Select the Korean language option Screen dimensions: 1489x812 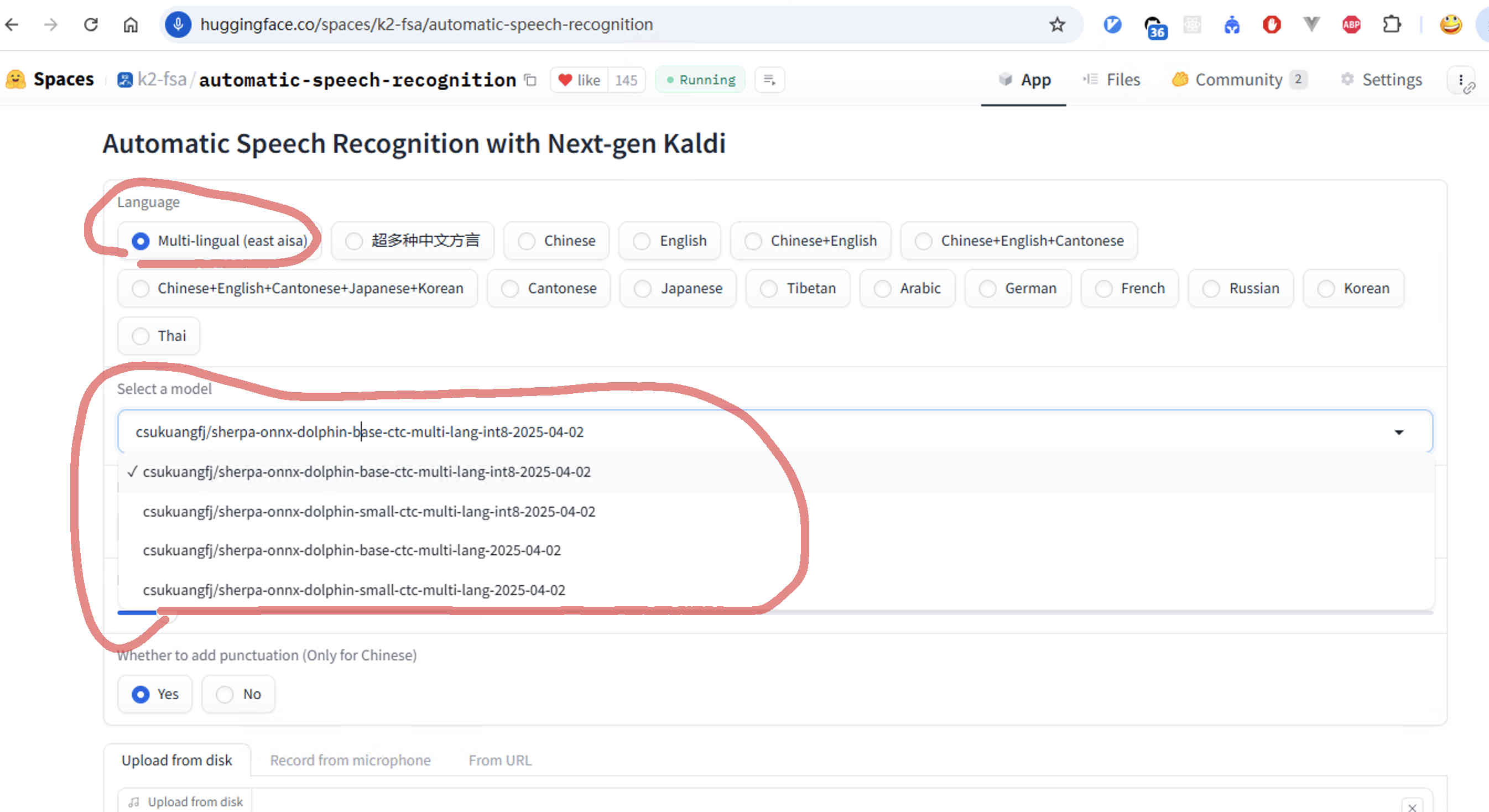point(1353,288)
